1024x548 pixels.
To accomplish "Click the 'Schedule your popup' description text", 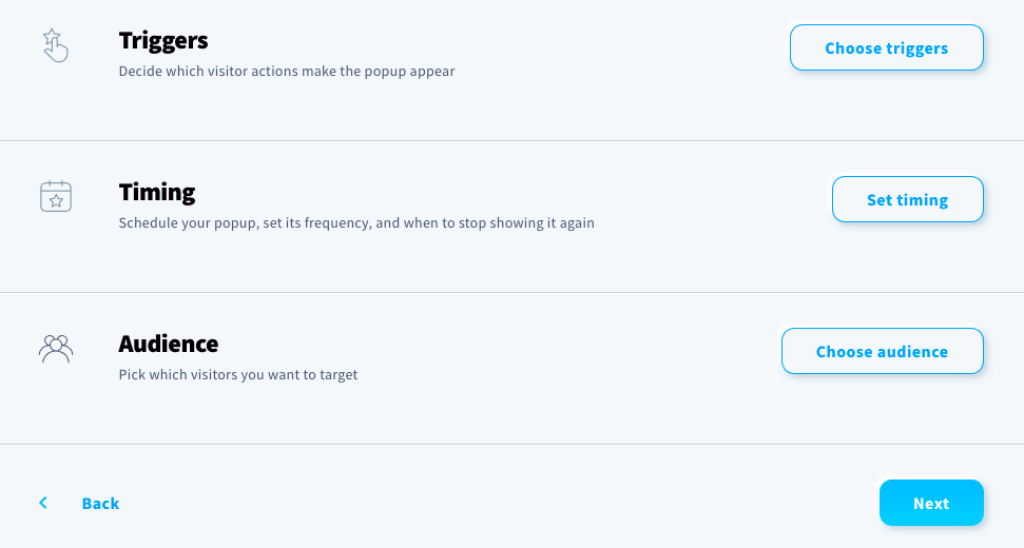I will click(x=357, y=223).
